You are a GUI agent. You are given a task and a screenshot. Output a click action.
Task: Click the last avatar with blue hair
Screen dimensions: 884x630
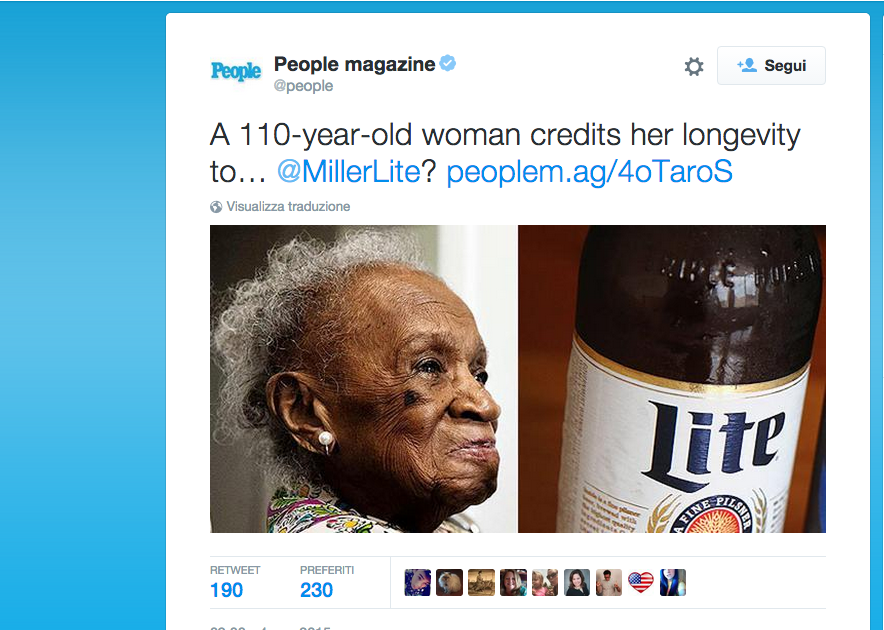(673, 583)
